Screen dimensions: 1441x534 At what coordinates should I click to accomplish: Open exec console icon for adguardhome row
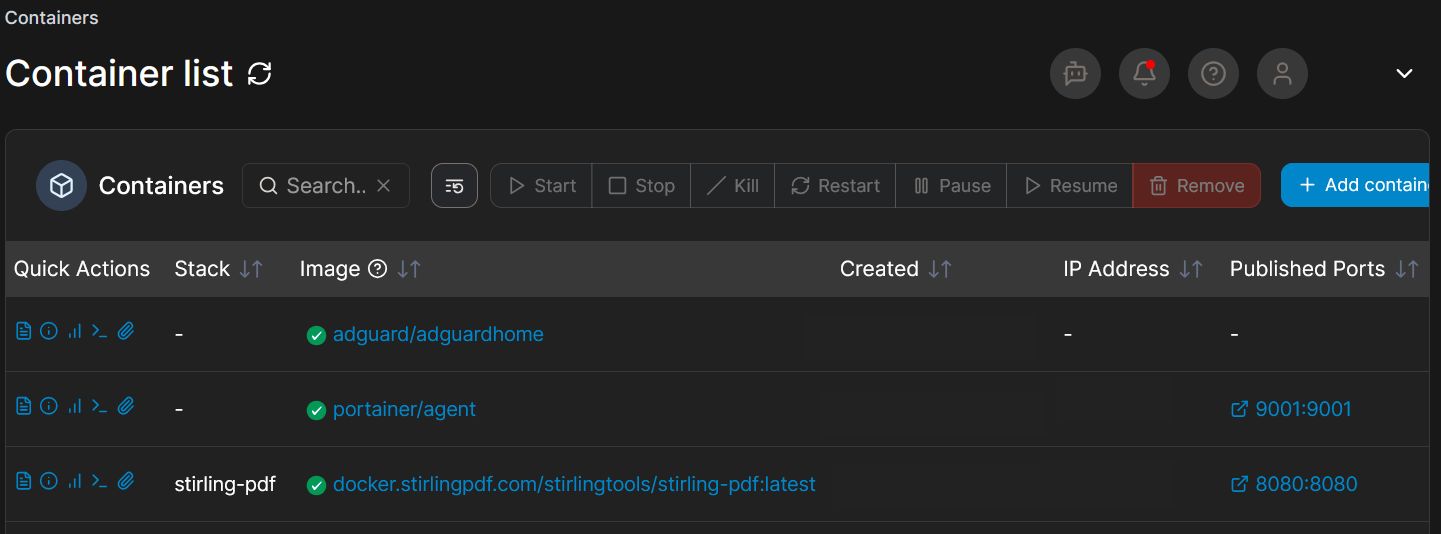99,331
